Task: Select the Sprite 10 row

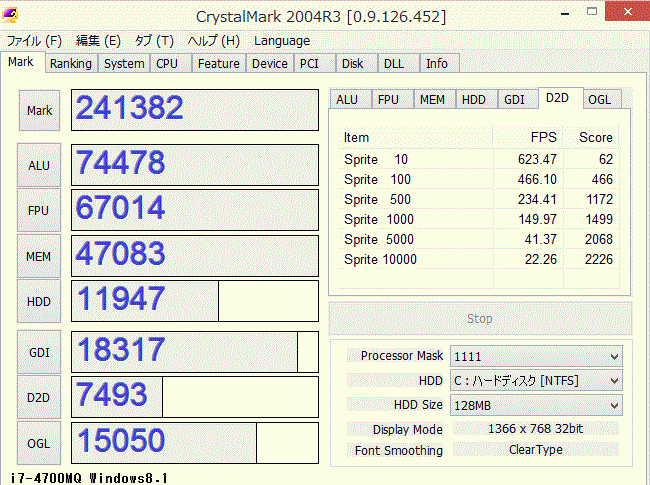Action: (x=479, y=159)
